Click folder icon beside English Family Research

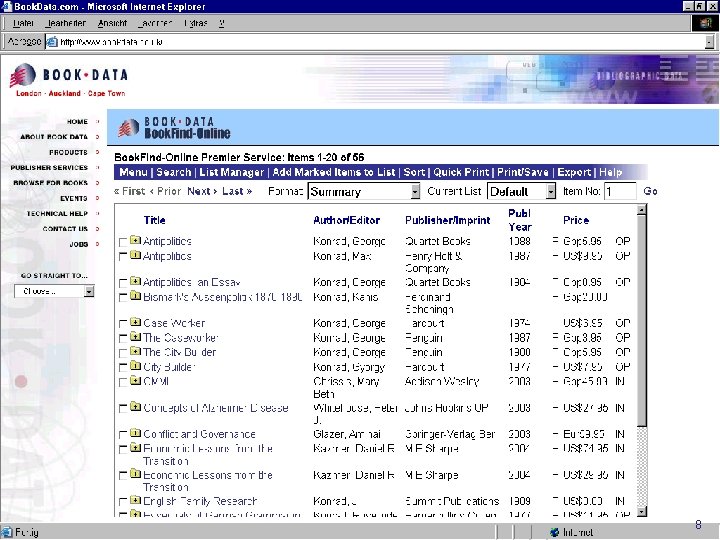tap(135, 500)
